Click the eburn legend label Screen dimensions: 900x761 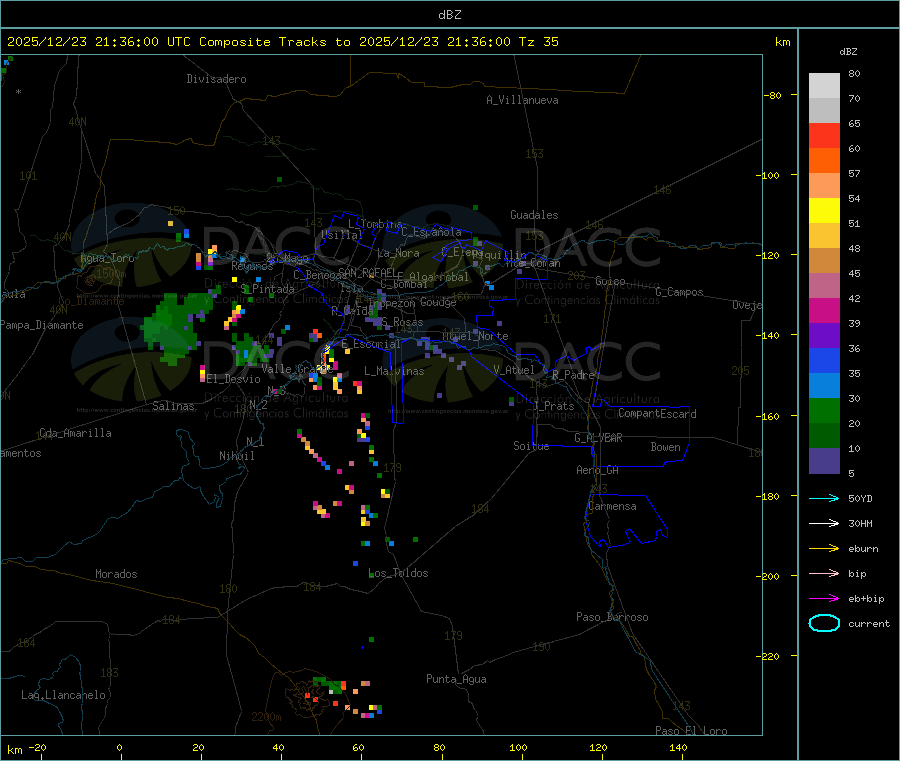863,549
